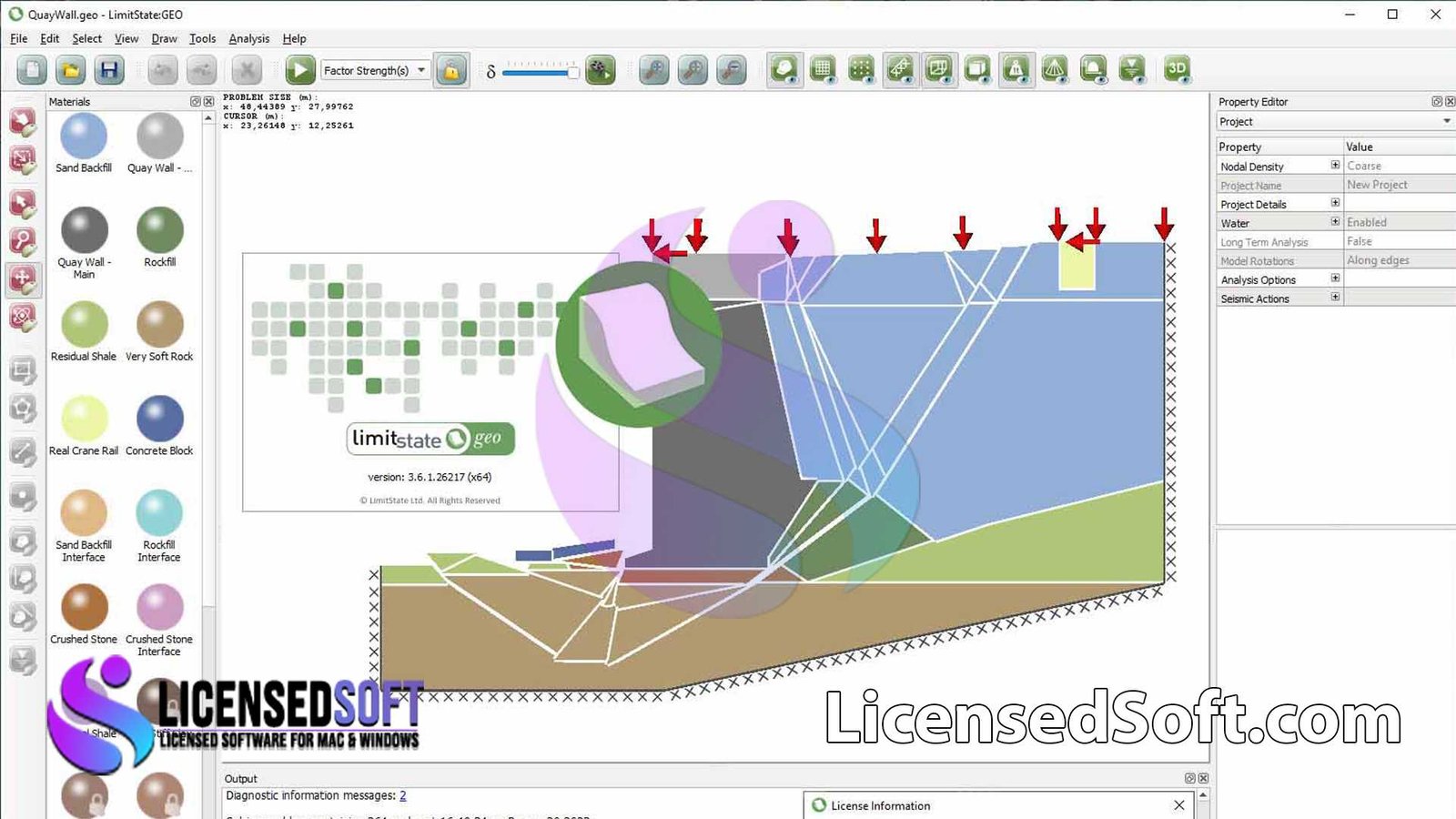
Task: Expand the Project Details property
Action: pyautogui.click(x=1335, y=203)
